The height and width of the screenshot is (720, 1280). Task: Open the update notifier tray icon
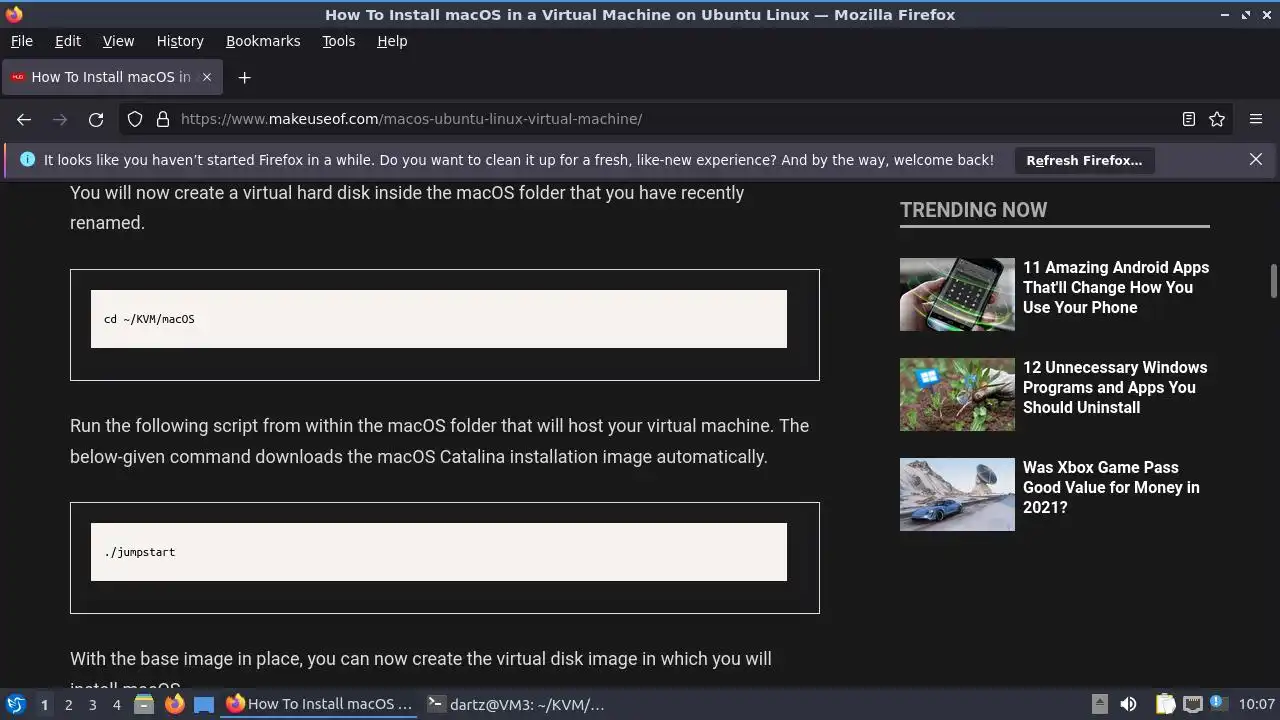click(x=1218, y=704)
